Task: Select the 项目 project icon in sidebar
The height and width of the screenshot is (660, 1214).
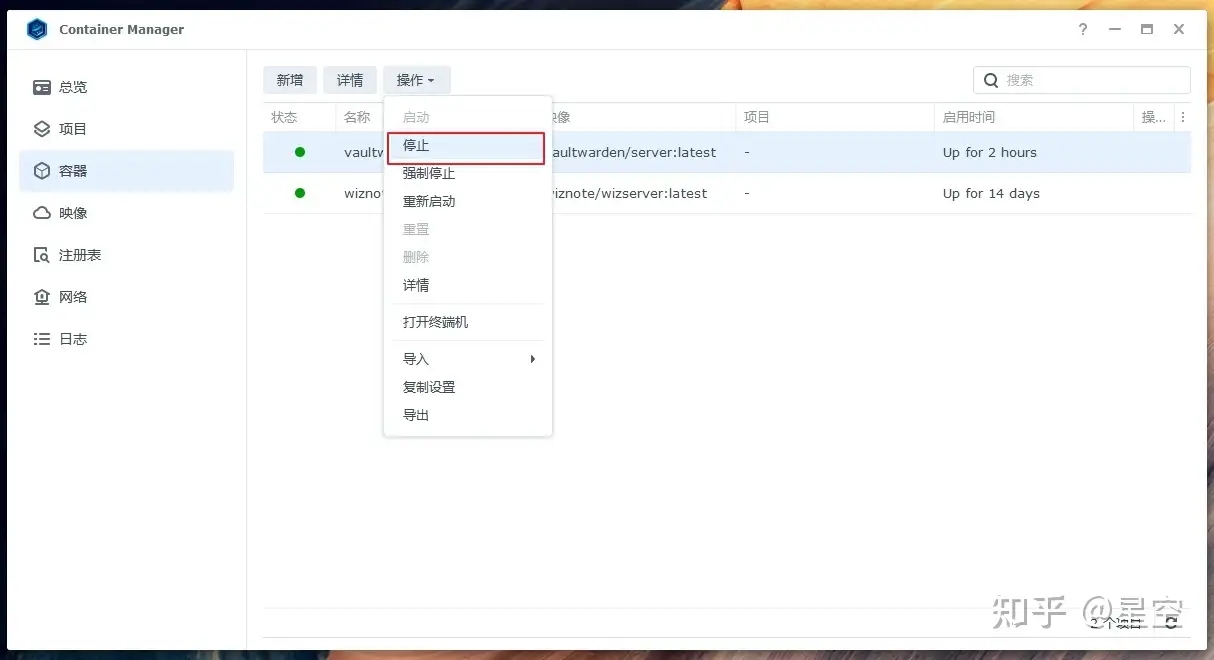Action: 42,129
